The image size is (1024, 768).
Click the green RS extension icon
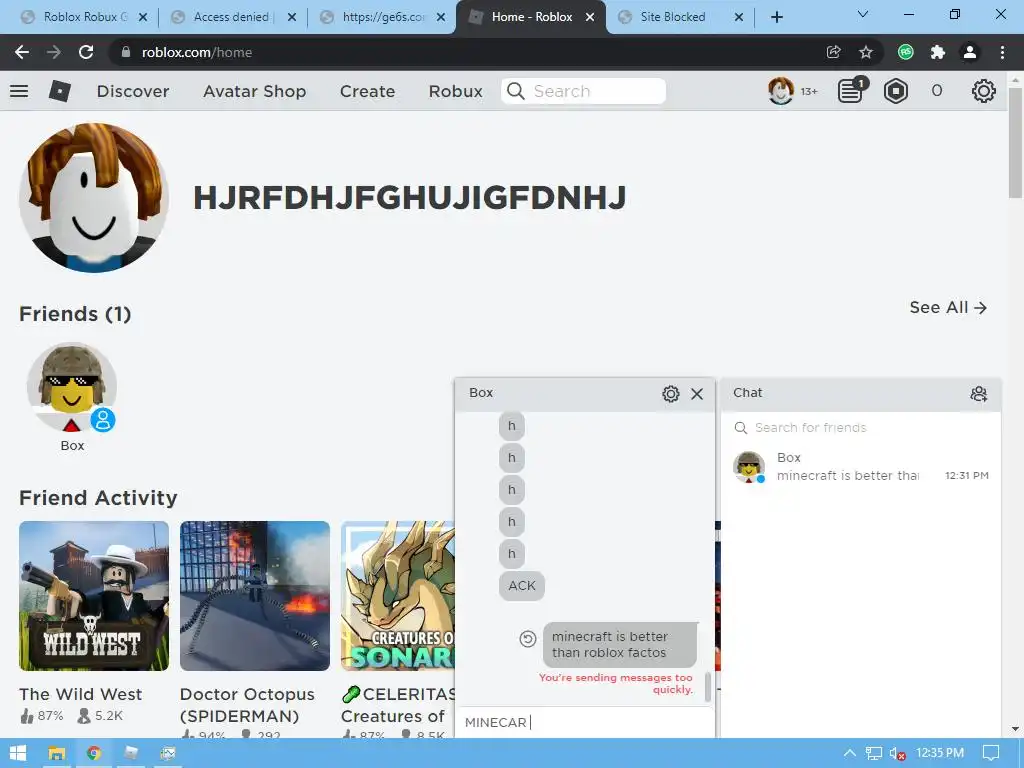905,52
